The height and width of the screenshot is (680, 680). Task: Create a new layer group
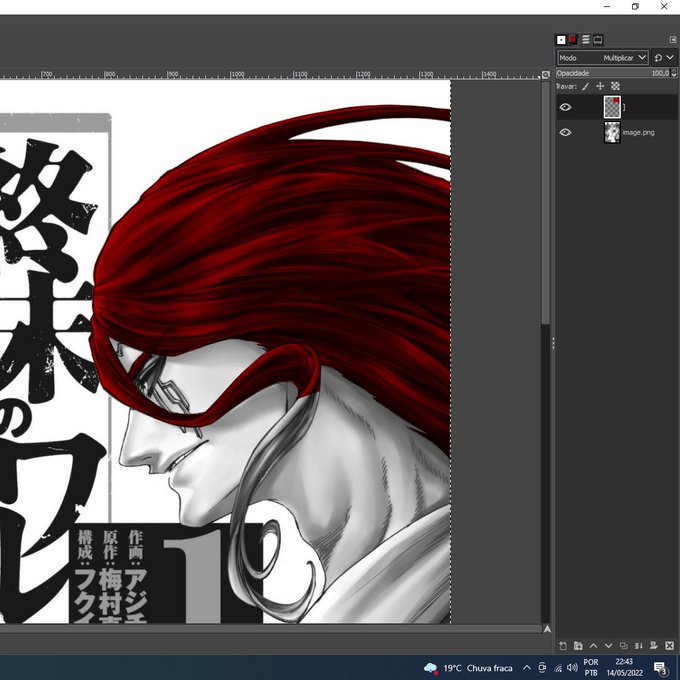[578, 646]
